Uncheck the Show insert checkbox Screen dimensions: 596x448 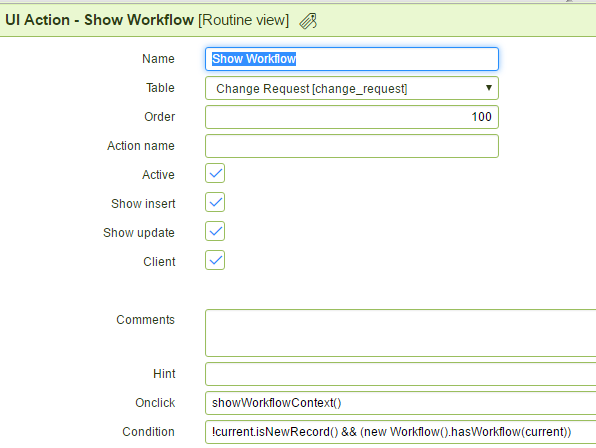point(215,202)
